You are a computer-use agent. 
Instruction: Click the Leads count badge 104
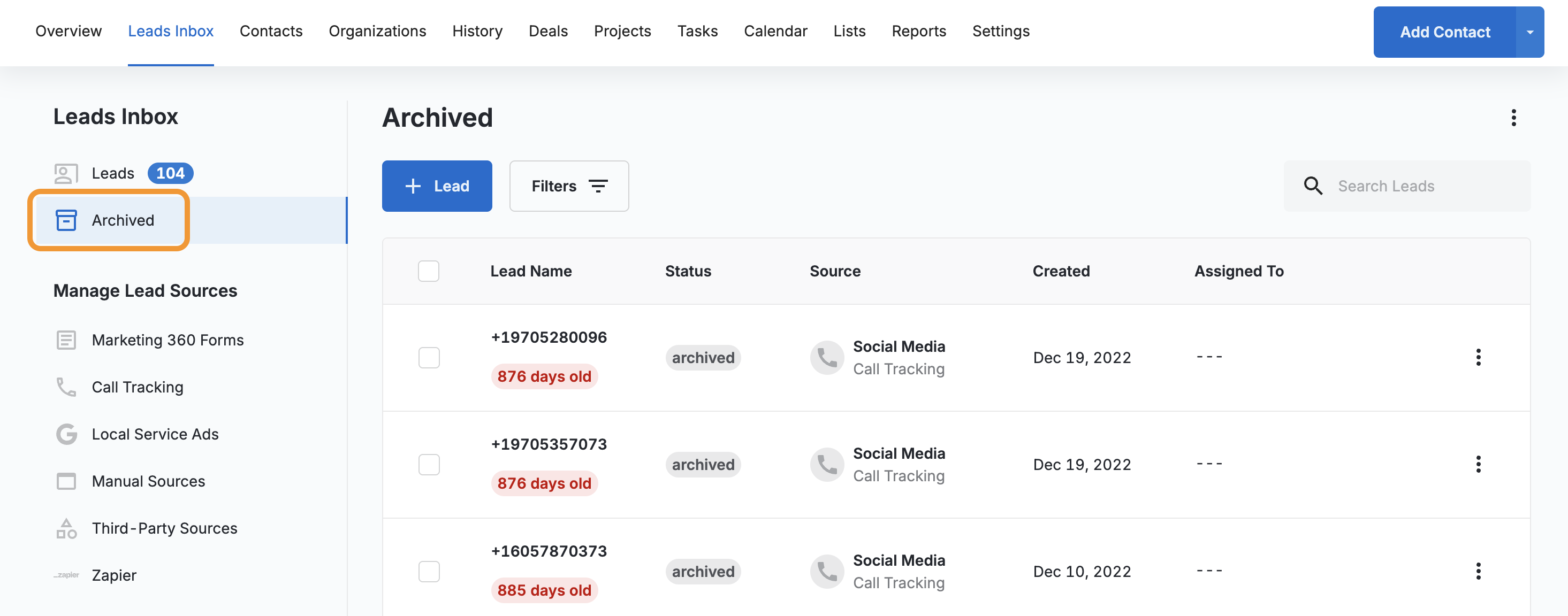click(x=170, y=173)
